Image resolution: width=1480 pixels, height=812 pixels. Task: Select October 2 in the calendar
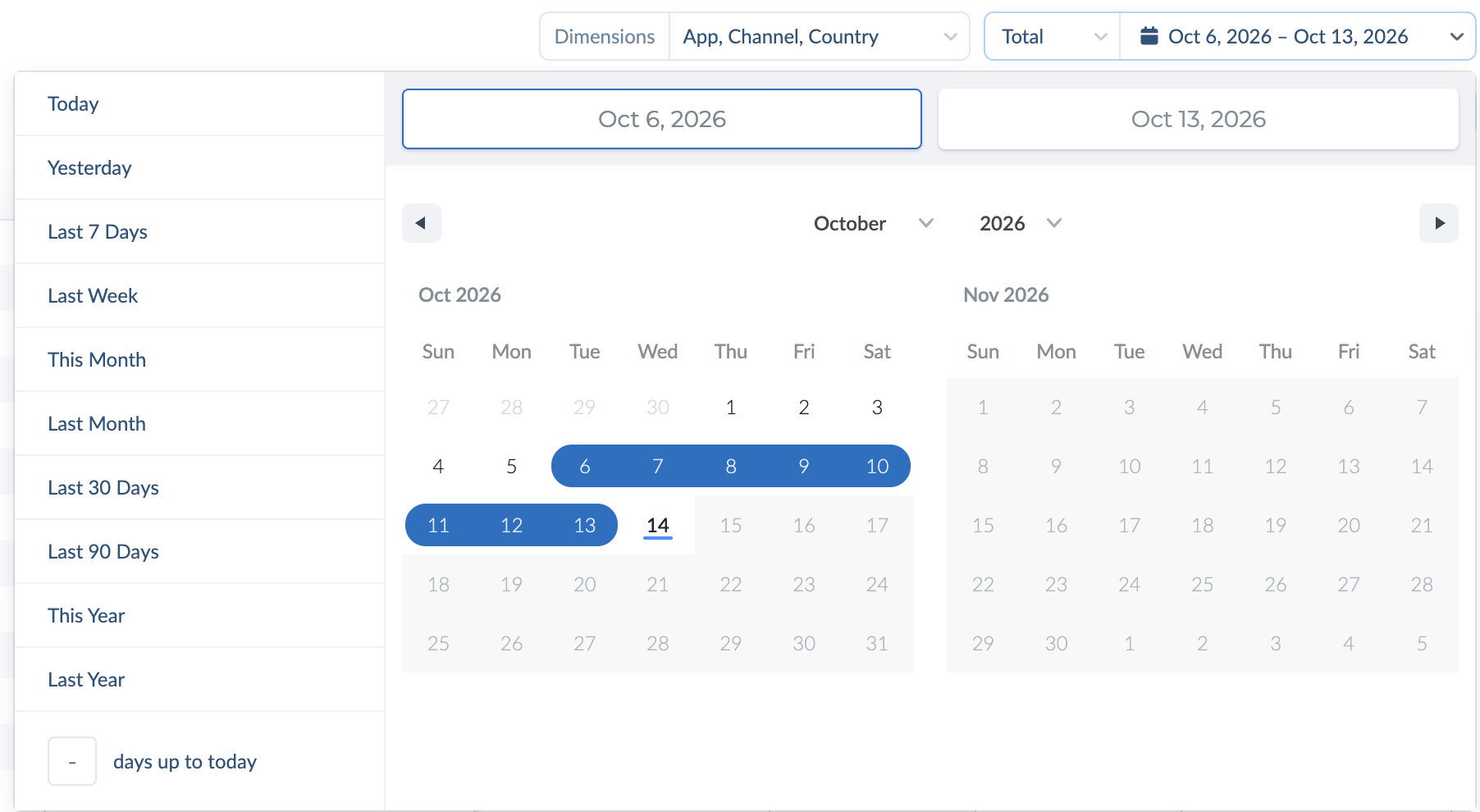point(804,407)
